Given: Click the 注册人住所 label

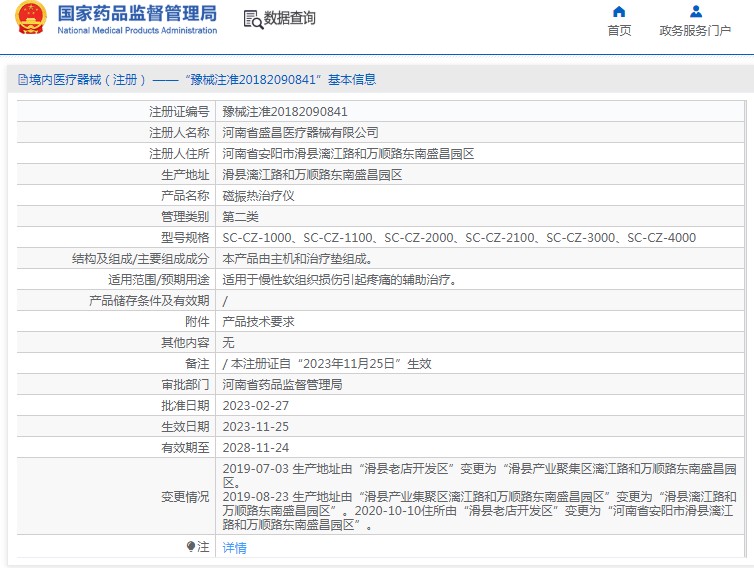Looking at the screenshot, I should (179, 154).
